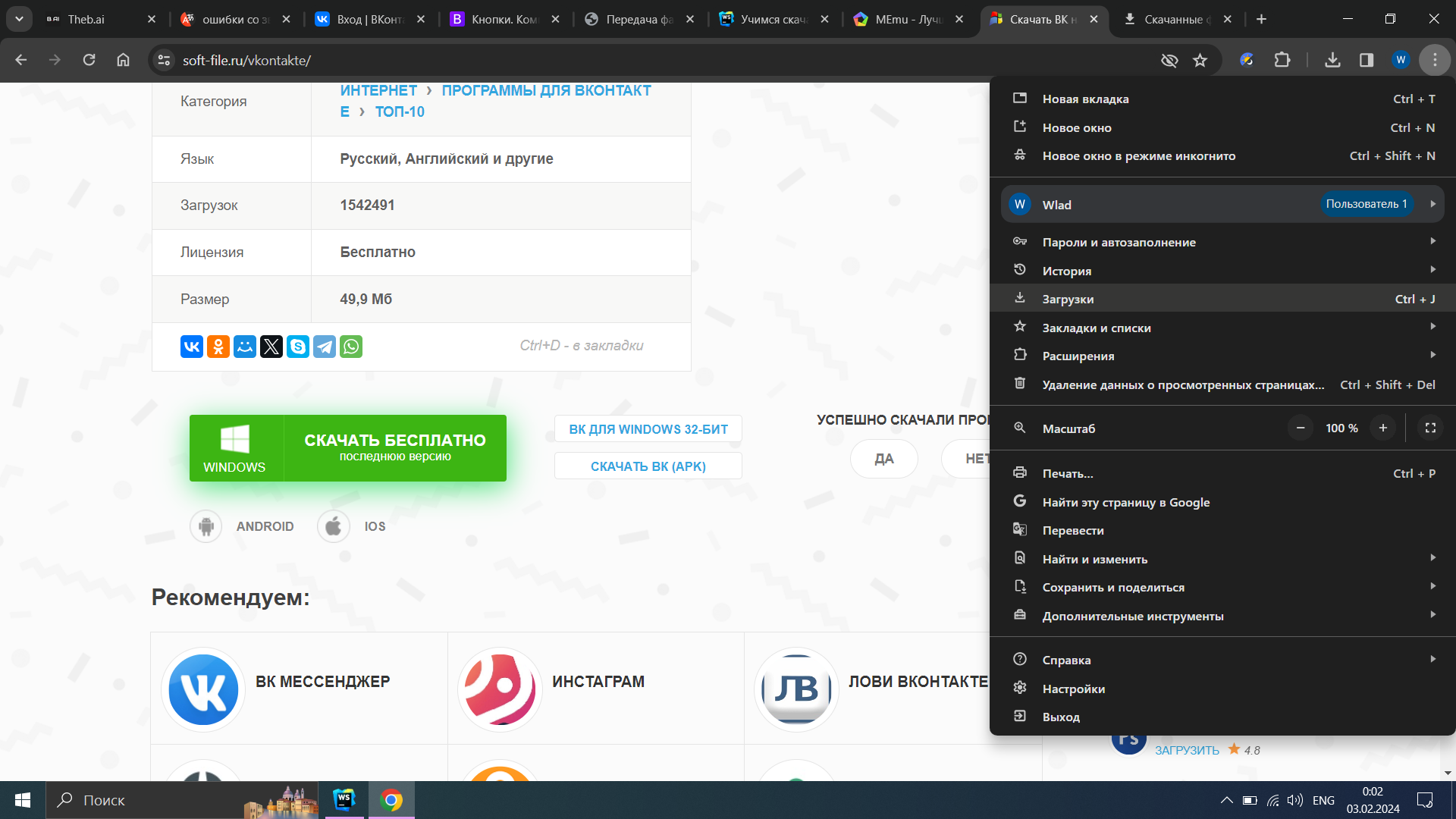Screen dimensions: 1456x819
Task: Toggle the Chrome side panel
Action: [x=1367, y=60]
